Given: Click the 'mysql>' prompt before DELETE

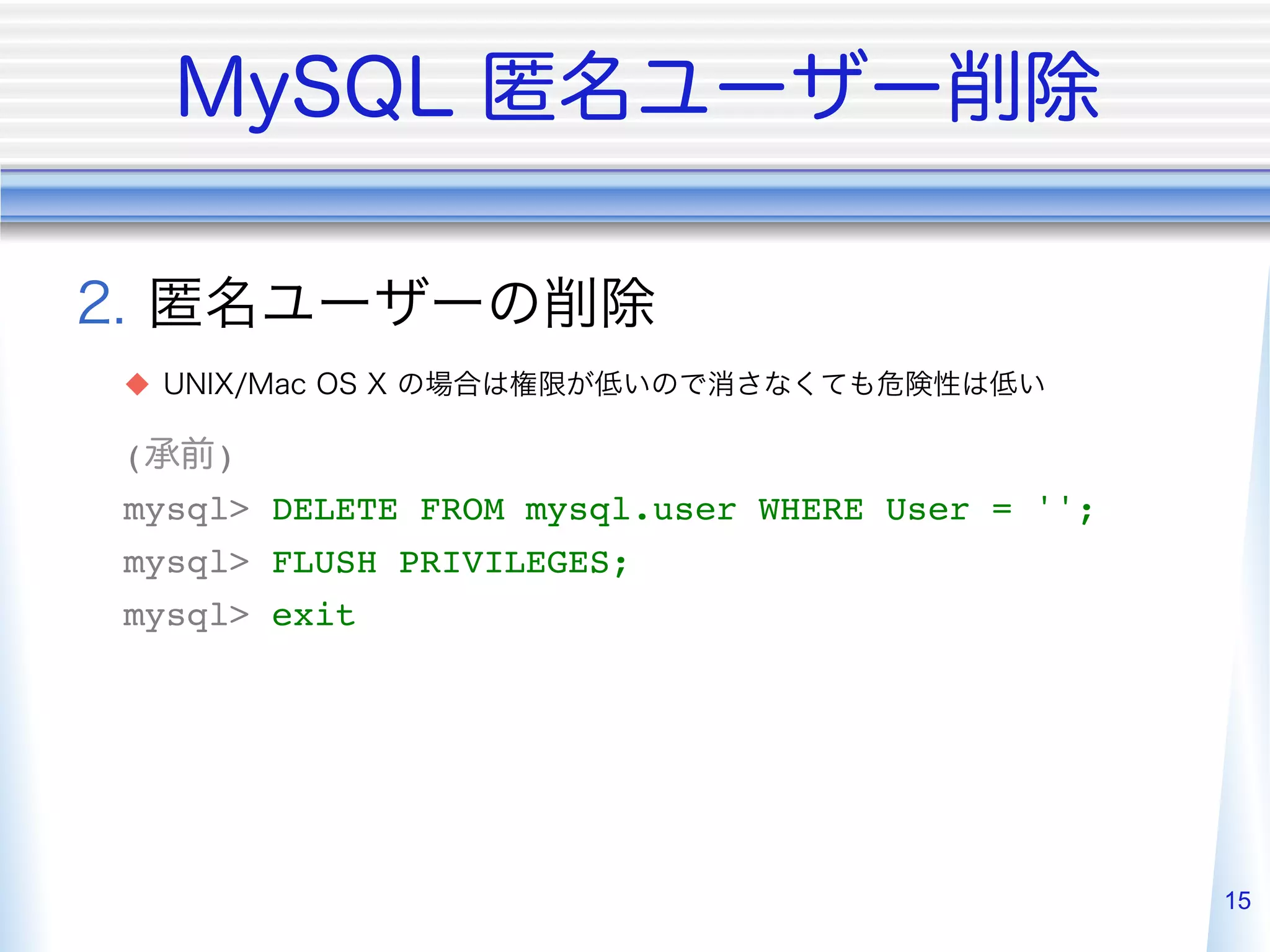Looking at the screenshot, I should tap(186, 512).
